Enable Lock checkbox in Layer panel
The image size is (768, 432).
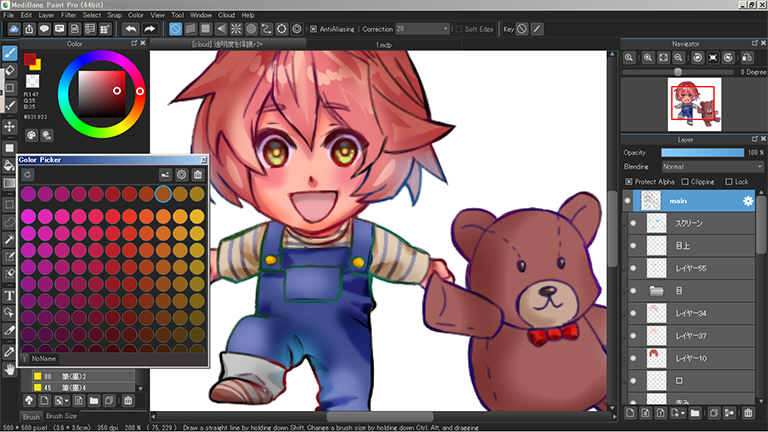(x=728, y=182)
